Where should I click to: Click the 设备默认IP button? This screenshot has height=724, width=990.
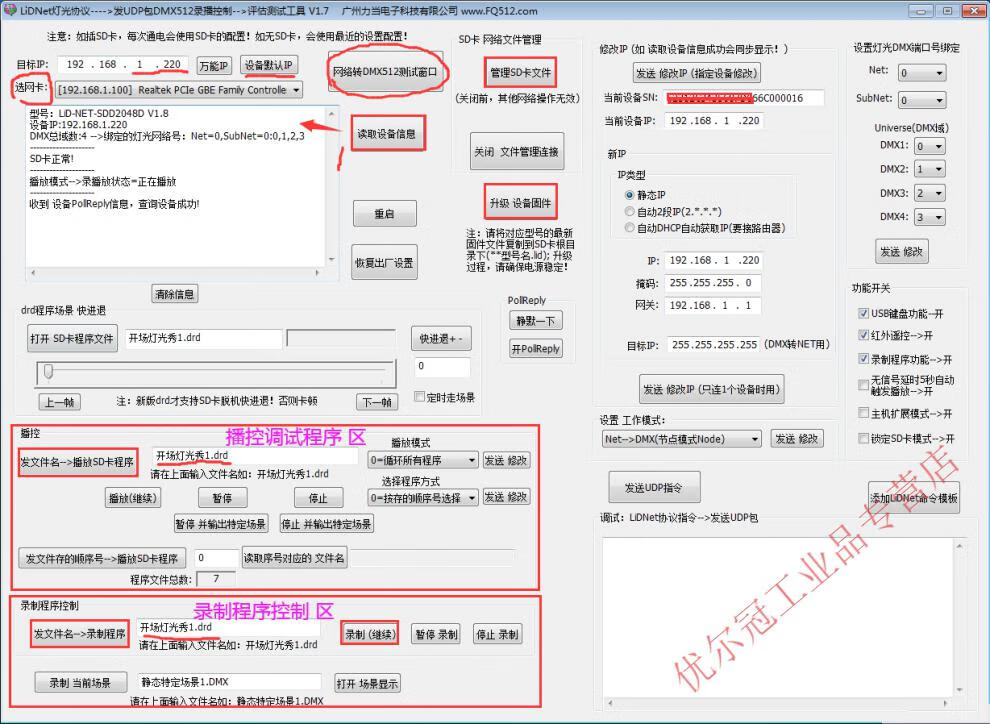tap(268, 65)
